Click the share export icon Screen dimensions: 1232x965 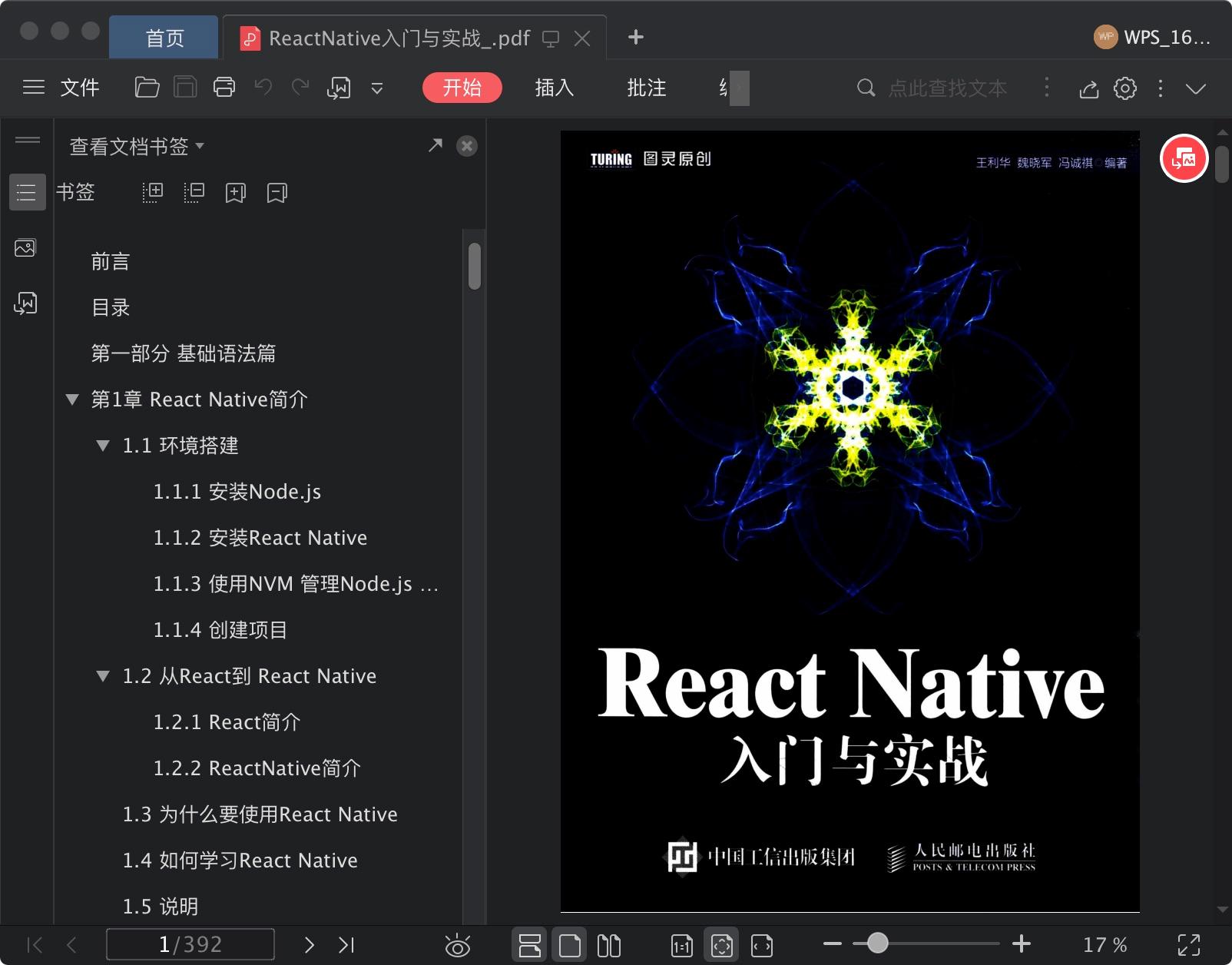coord(1088,88)
